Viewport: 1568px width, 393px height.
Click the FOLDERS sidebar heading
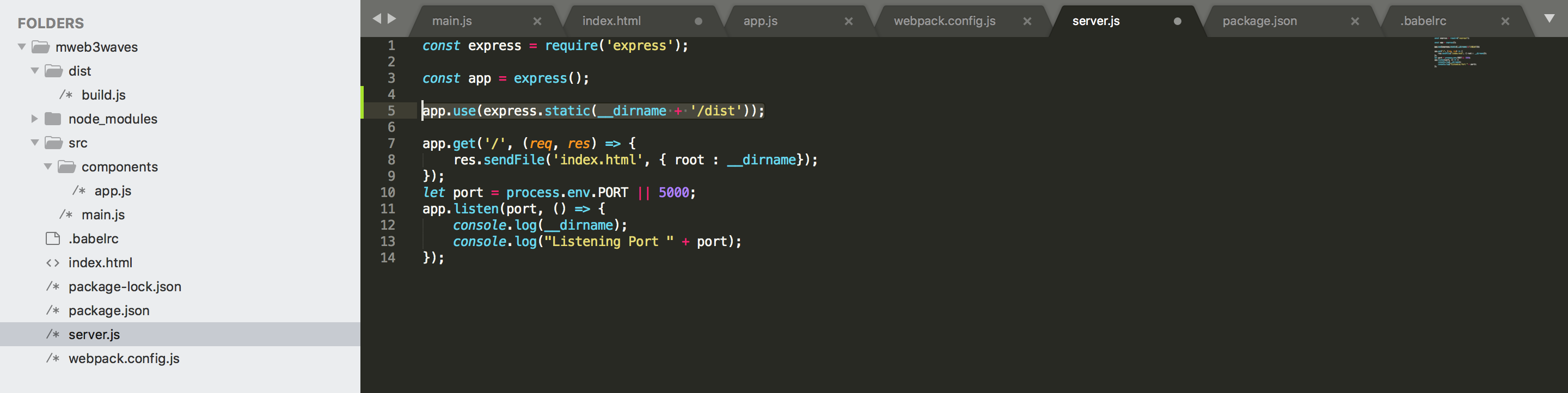click(51, 23)
